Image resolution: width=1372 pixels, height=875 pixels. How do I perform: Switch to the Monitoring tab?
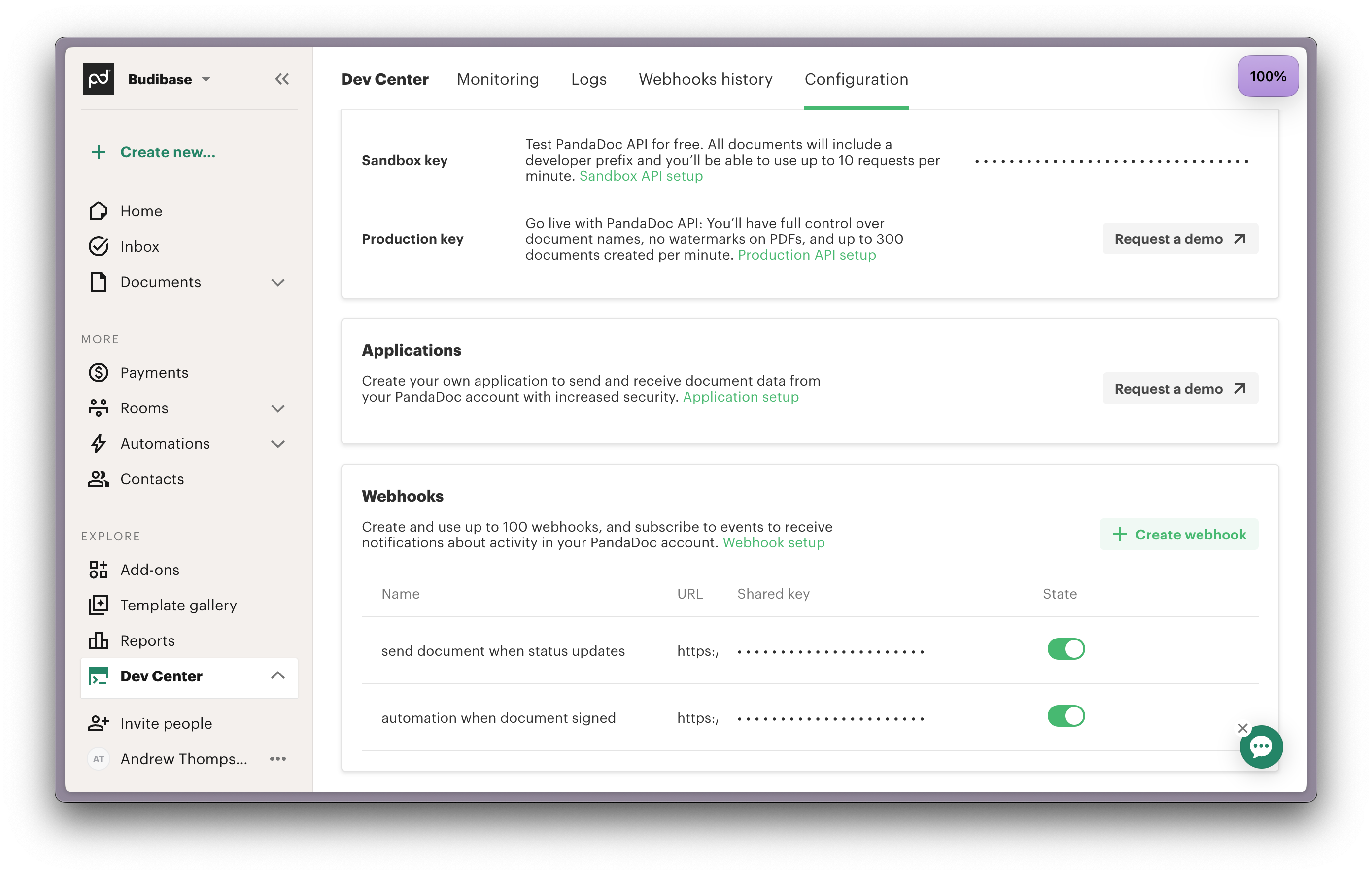pos(497,80)
